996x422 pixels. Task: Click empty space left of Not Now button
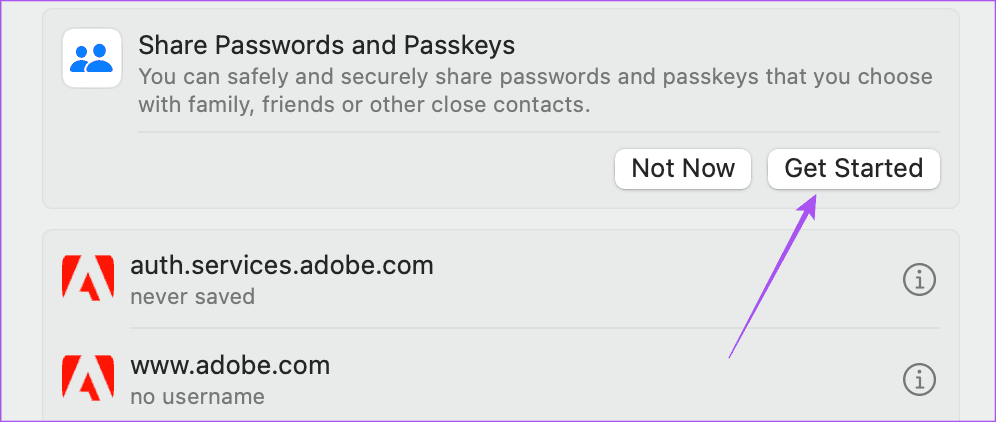tap(380, 168)
